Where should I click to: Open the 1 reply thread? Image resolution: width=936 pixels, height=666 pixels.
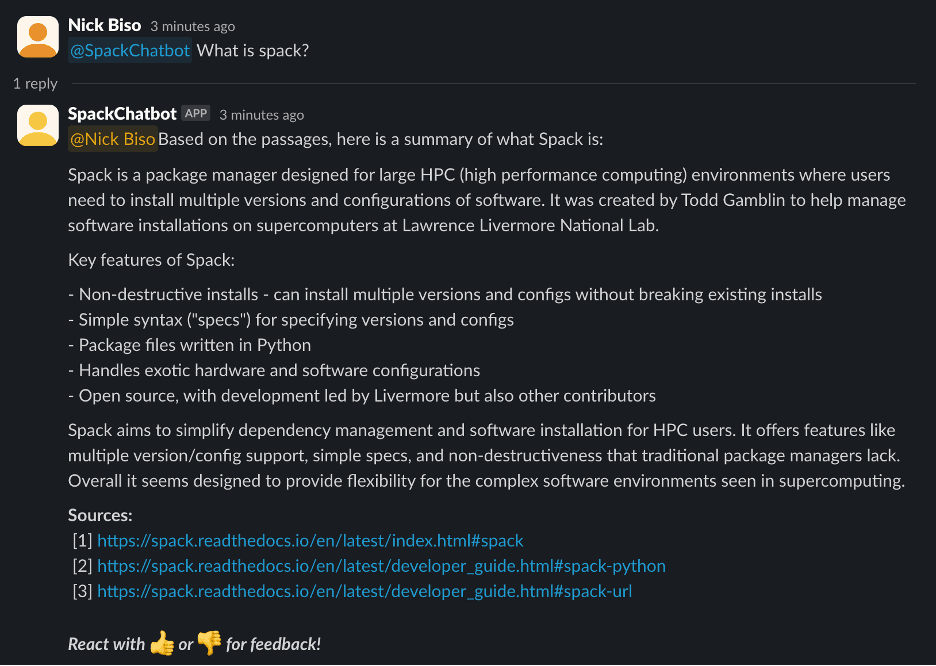tap(35, 83)
